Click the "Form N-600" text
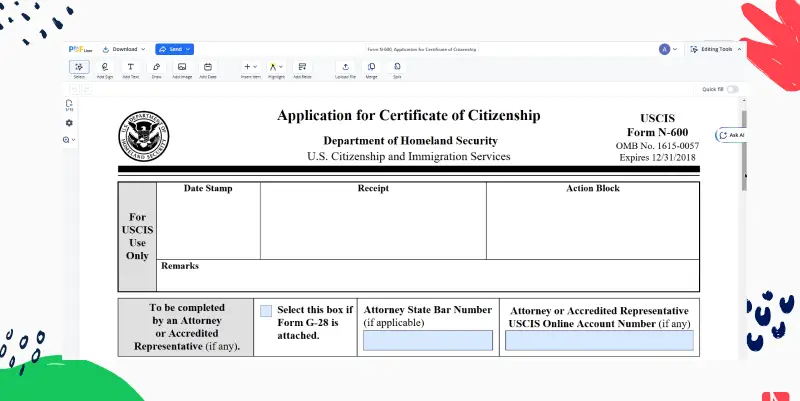 657,132
